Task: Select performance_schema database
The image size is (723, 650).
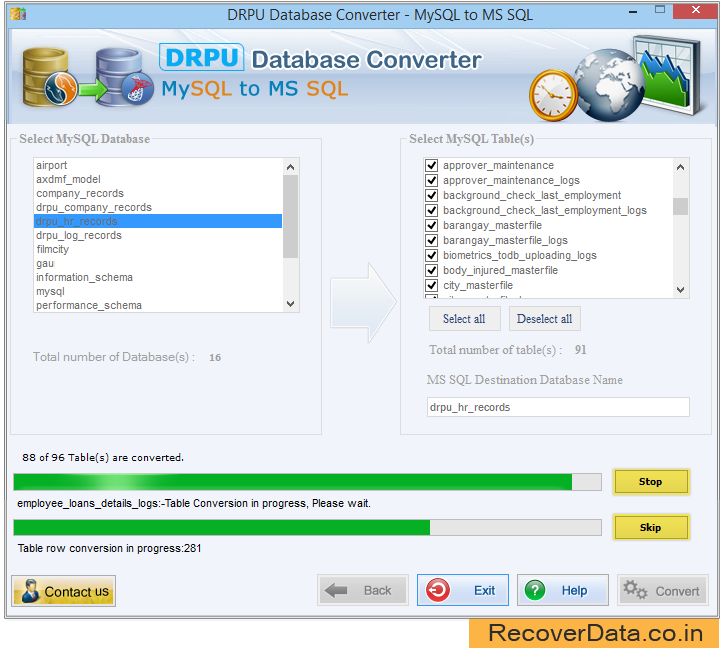Action: 158,305
